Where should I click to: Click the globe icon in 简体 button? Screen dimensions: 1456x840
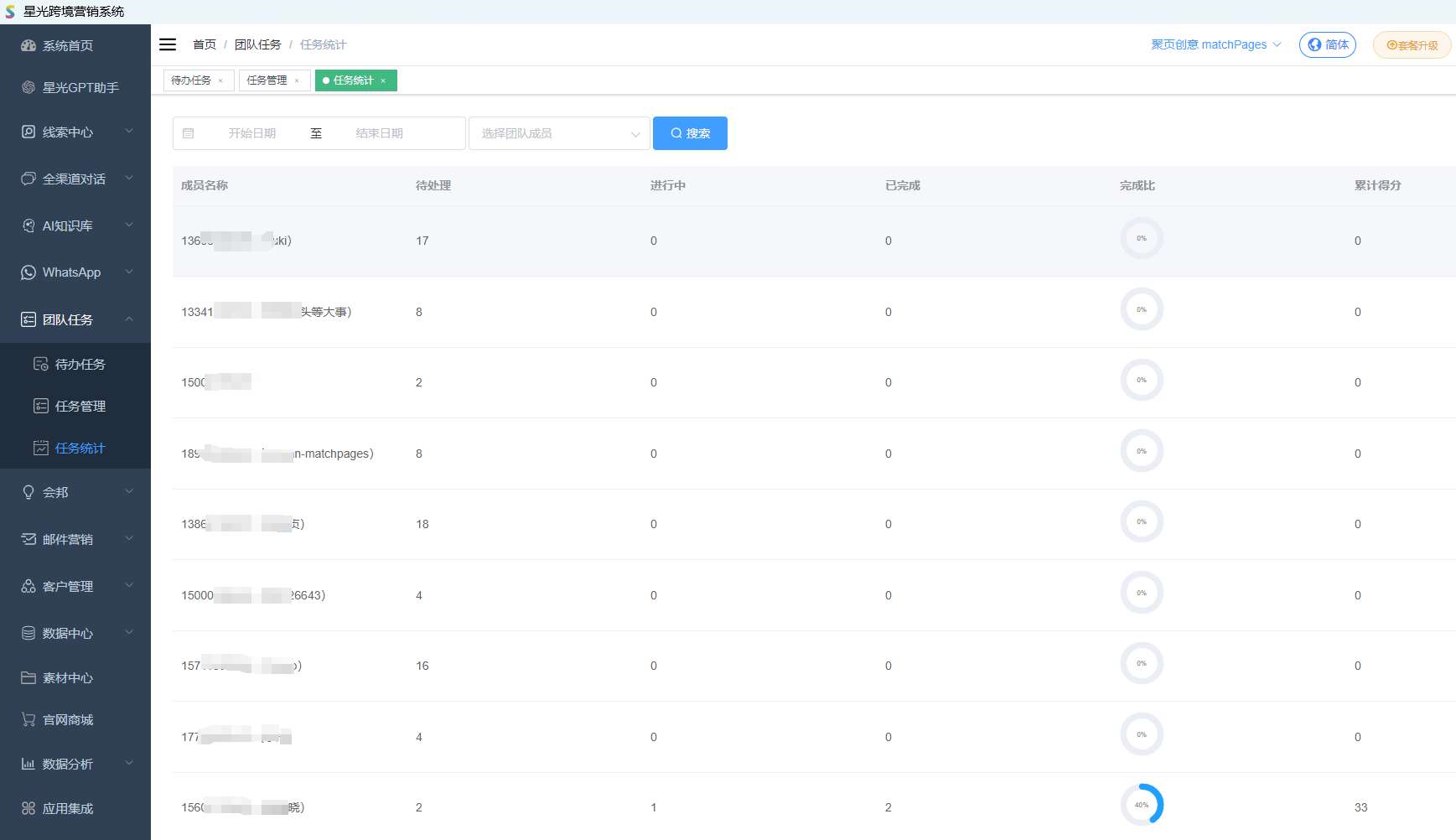click(x=1314, y=44)
